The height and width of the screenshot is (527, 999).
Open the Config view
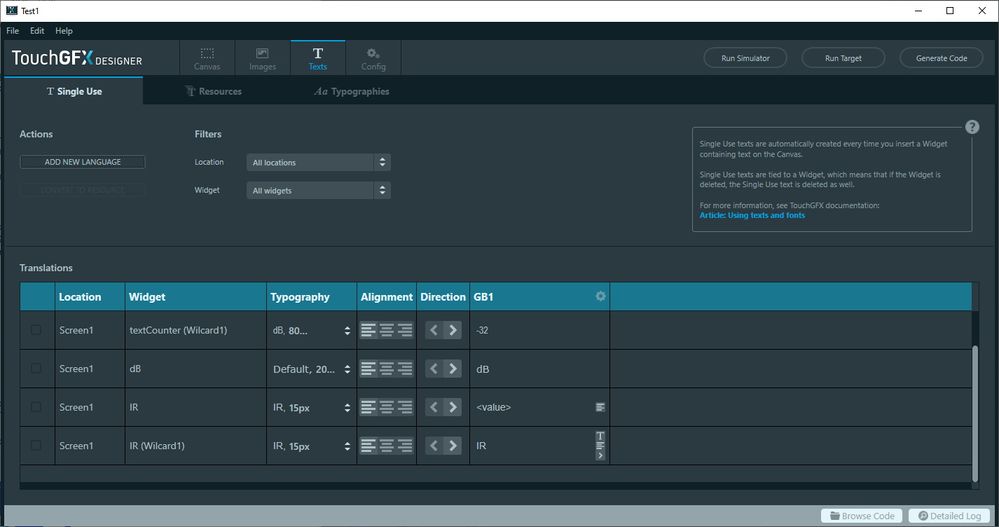coord(373,59)
